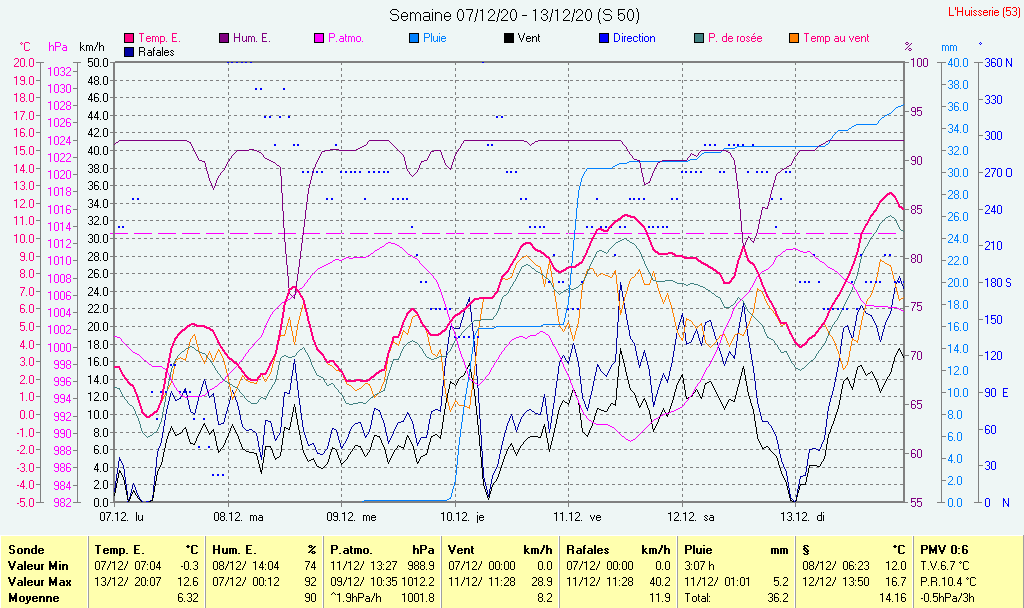This screenshot has height=608, width=1024.
Task: Click the 'Rafales' legend label
Action: pos(157,52)
